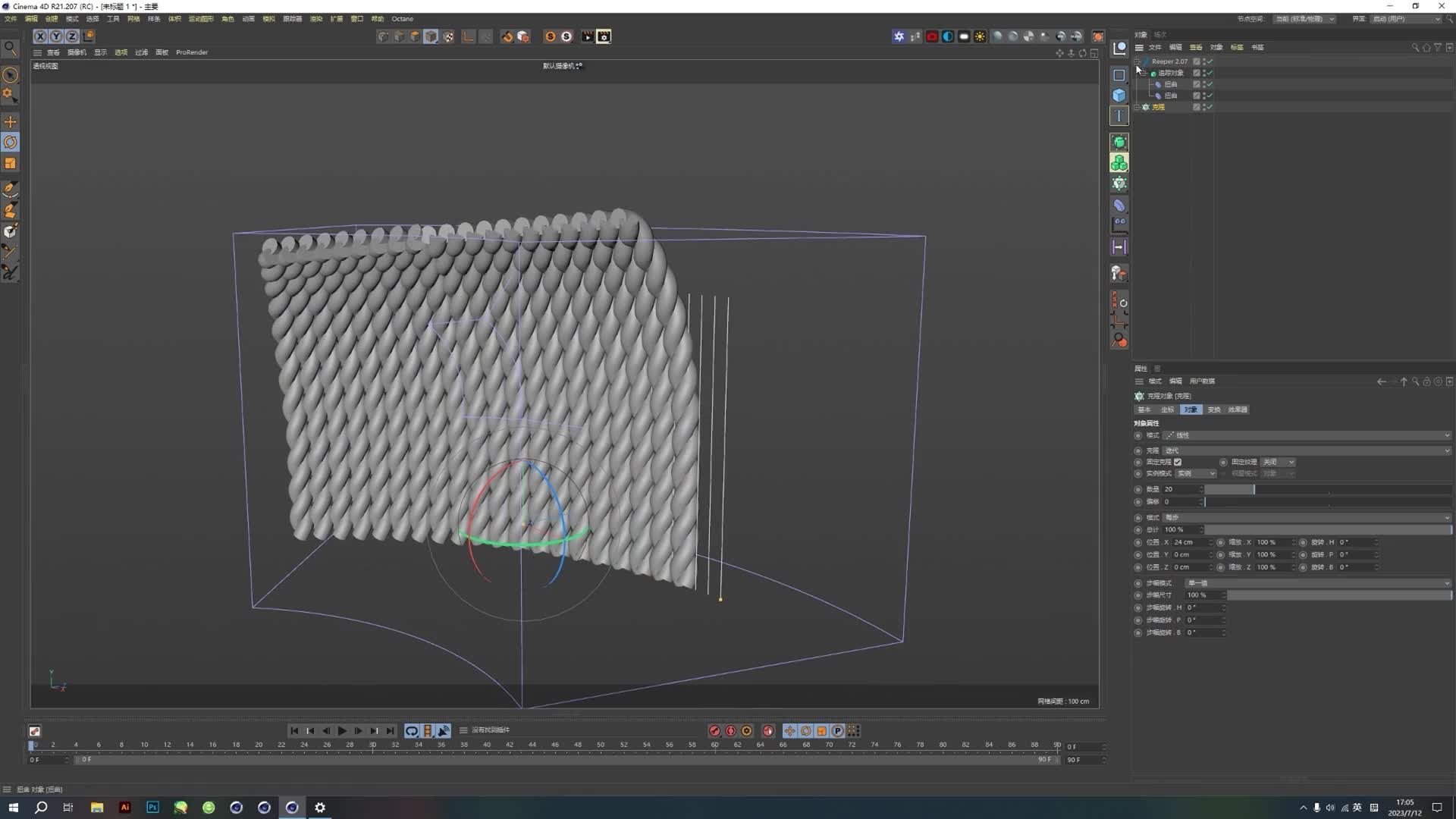
Task: Select the Rotate tool in left toolbar
Action: [11, 143]
